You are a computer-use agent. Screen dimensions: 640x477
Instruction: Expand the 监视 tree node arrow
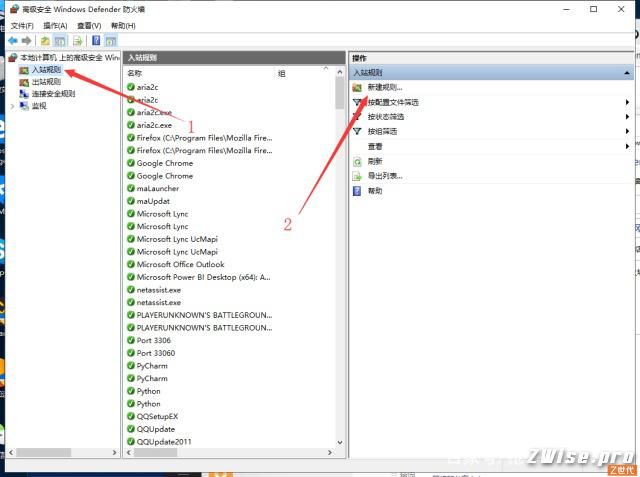(12, 106)
